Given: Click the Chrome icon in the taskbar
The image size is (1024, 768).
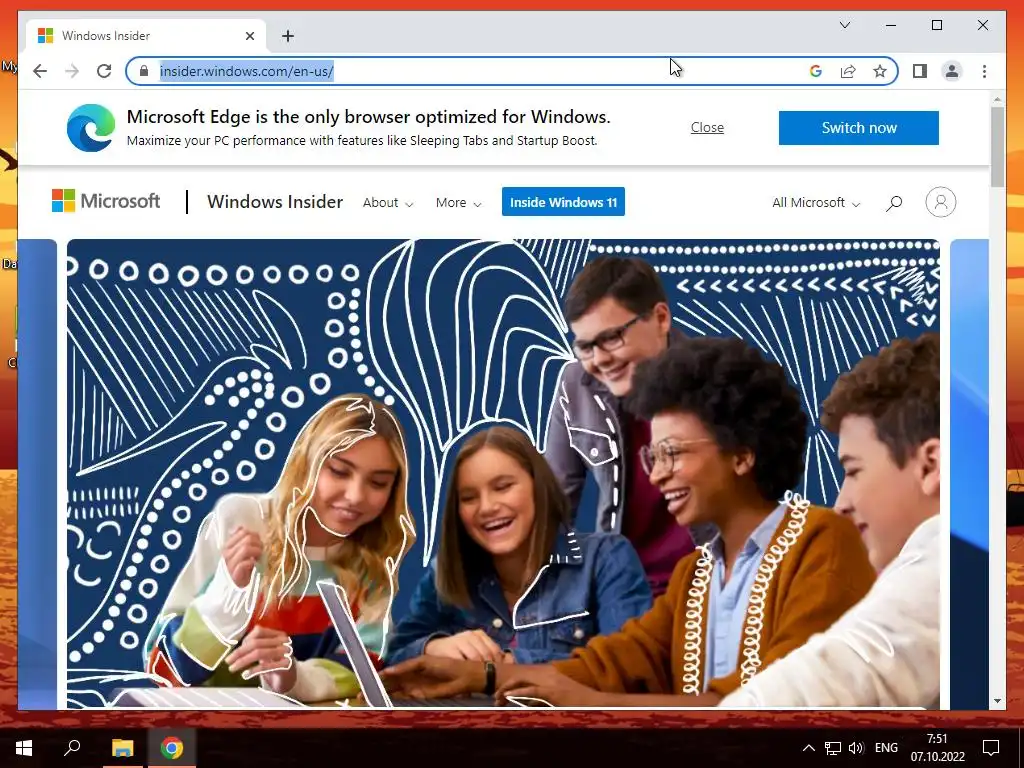Looking at the screenshot, I should click(x=172, y=748).
